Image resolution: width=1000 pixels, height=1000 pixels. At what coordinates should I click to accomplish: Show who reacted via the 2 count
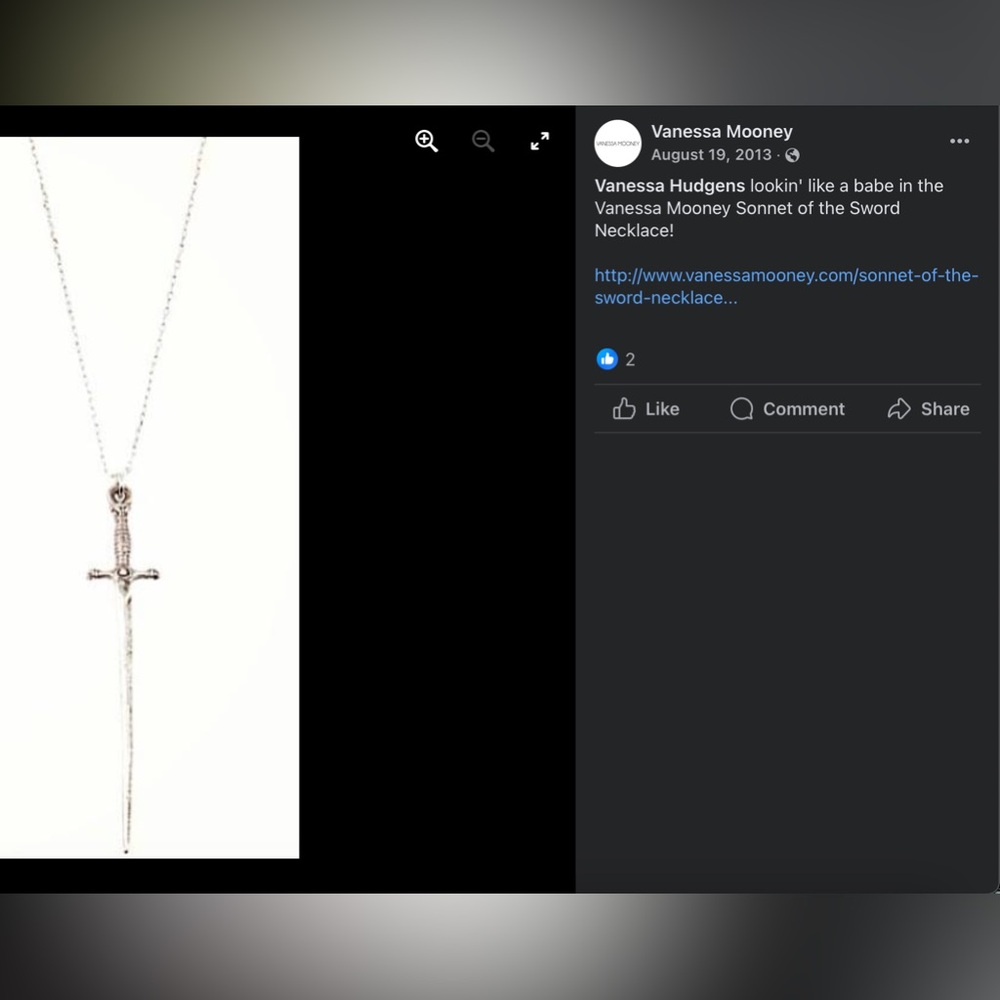630,360
